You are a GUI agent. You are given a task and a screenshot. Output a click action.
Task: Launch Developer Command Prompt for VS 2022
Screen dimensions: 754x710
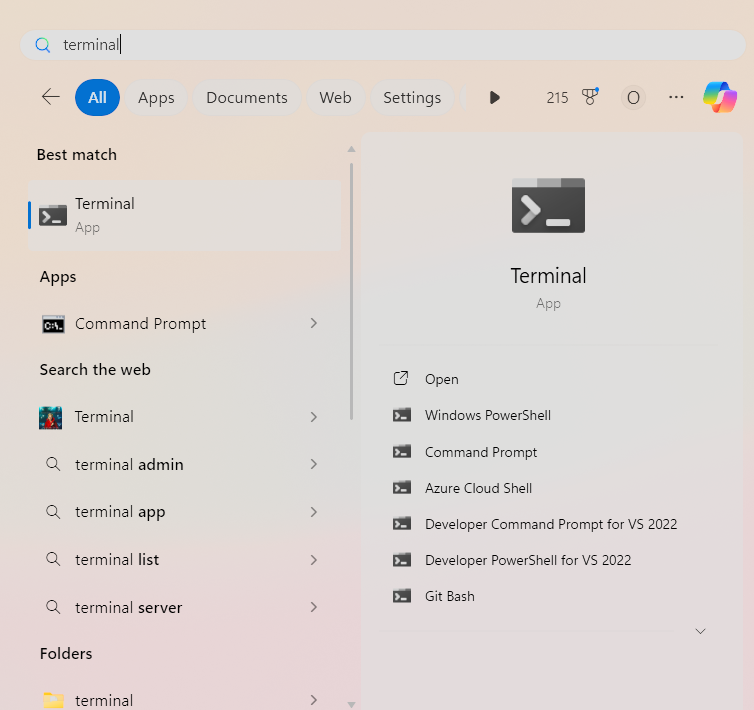pos(548,524)
